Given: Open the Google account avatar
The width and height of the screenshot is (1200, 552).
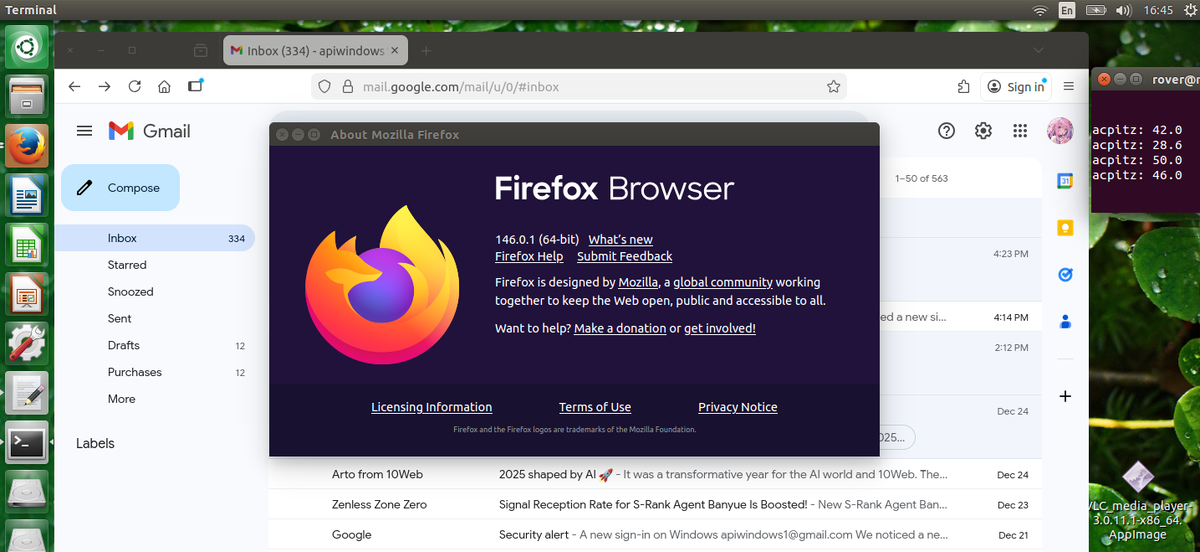Looking at the screenshot, I should point(1059,131).
